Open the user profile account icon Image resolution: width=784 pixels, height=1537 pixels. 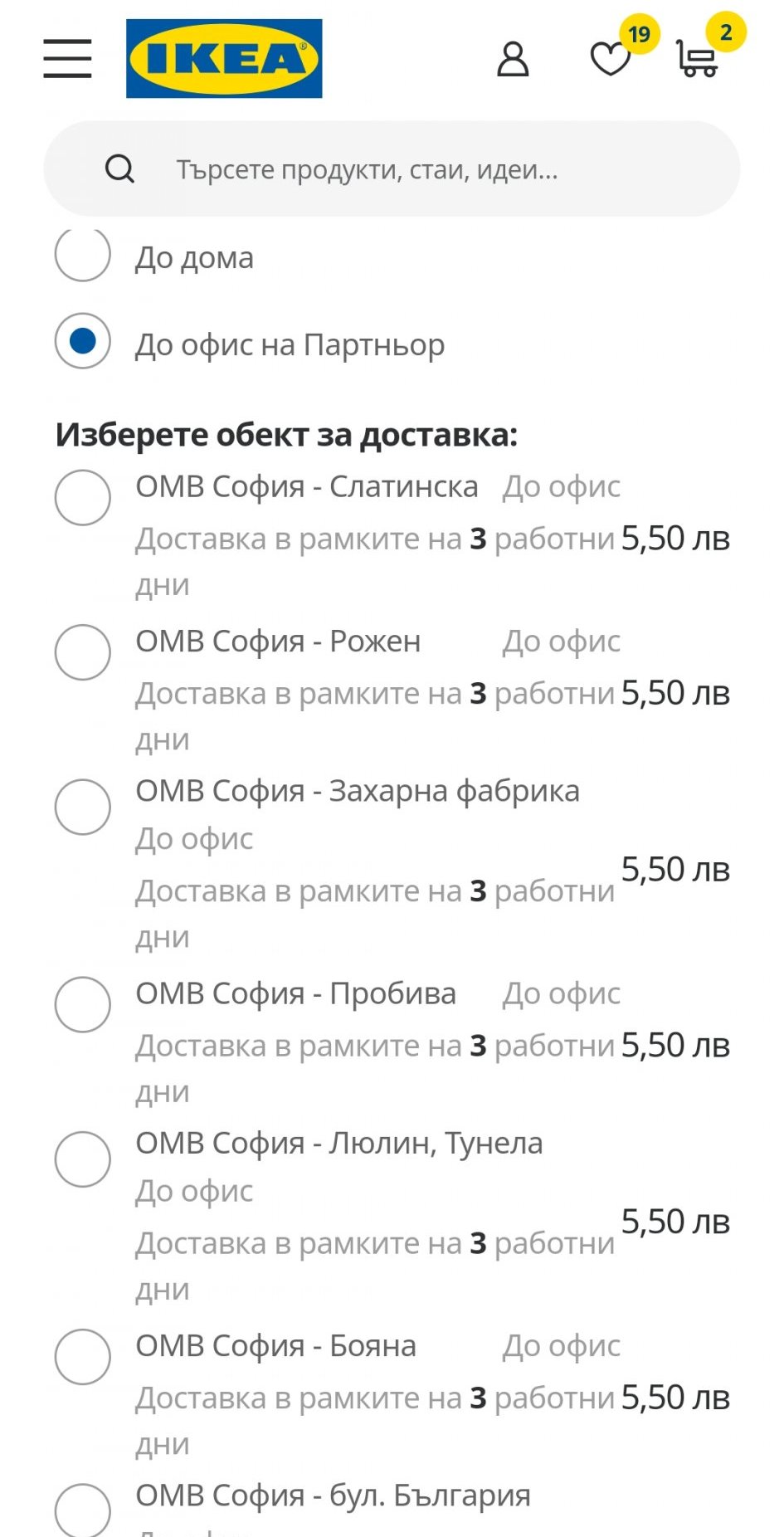point(513,60)
